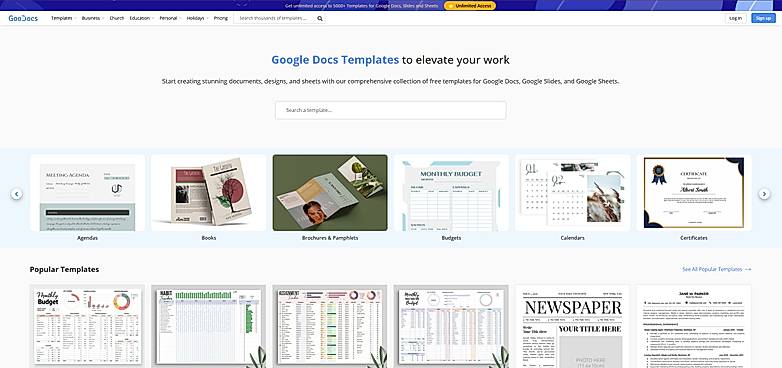Open the GooDocs home logo
This screenshot has height=368, width=782.
pyautogui.click(x=23, y=18)
